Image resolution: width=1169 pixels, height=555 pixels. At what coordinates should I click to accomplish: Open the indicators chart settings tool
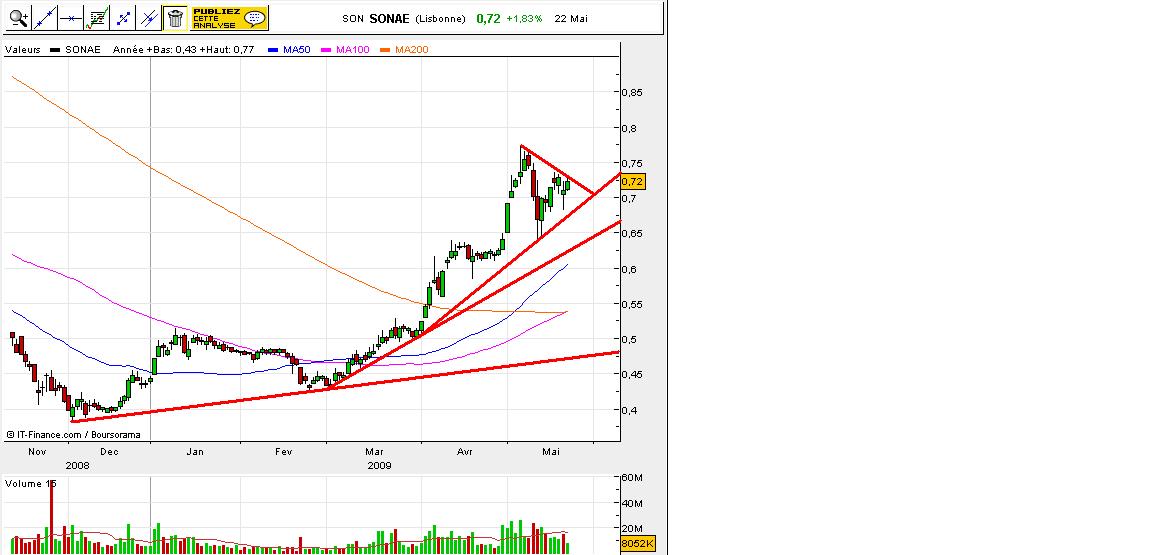coord(96,18)
